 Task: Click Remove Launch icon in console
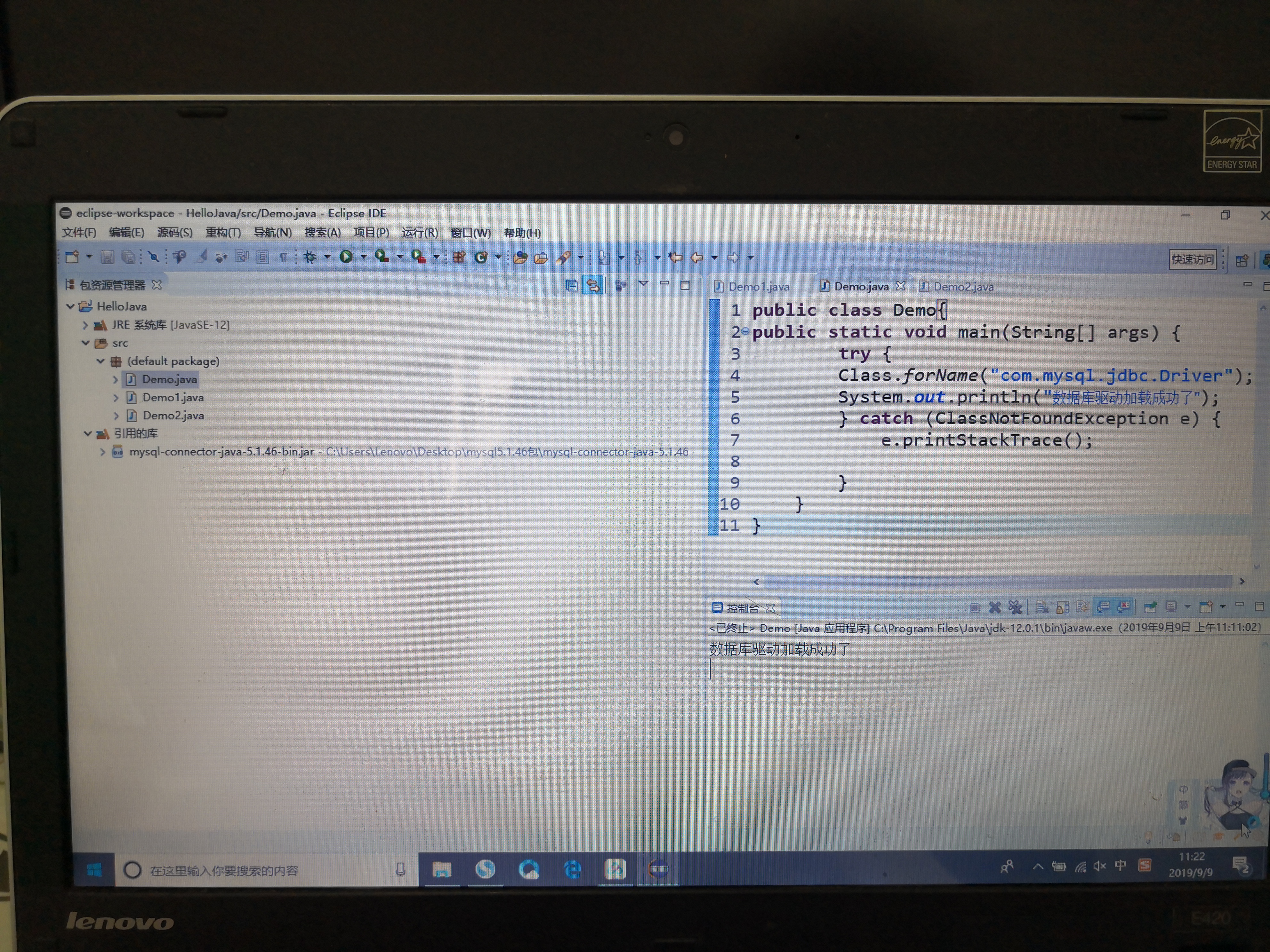coord(994,607)
